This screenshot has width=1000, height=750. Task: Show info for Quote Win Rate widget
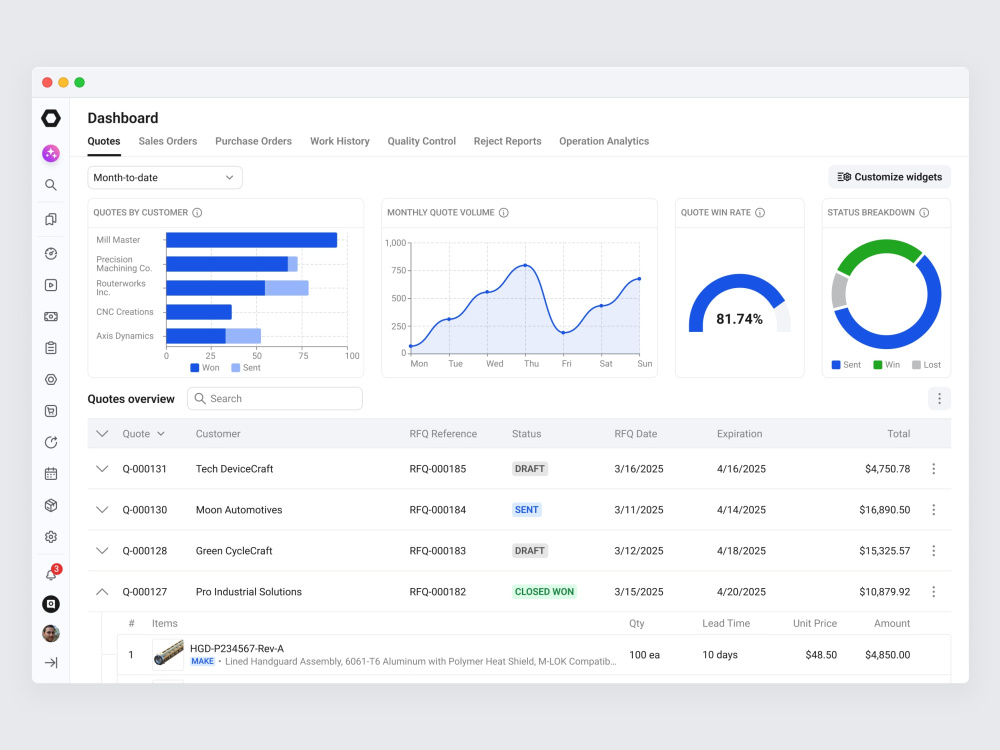pyautogui.click(x=760, y=212)
